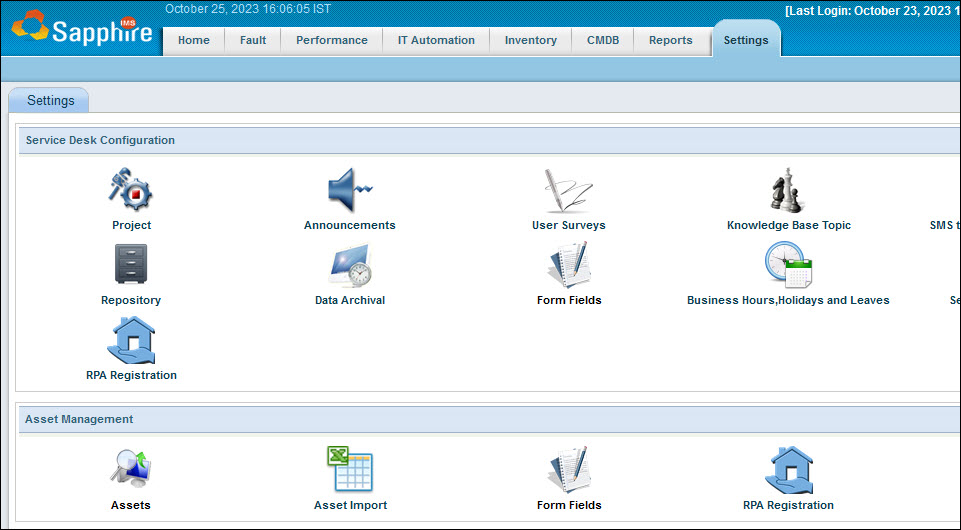Click RPA Registration in Service Desk Configuration
The height and width of the screenshot is (530, 961).
131,341
